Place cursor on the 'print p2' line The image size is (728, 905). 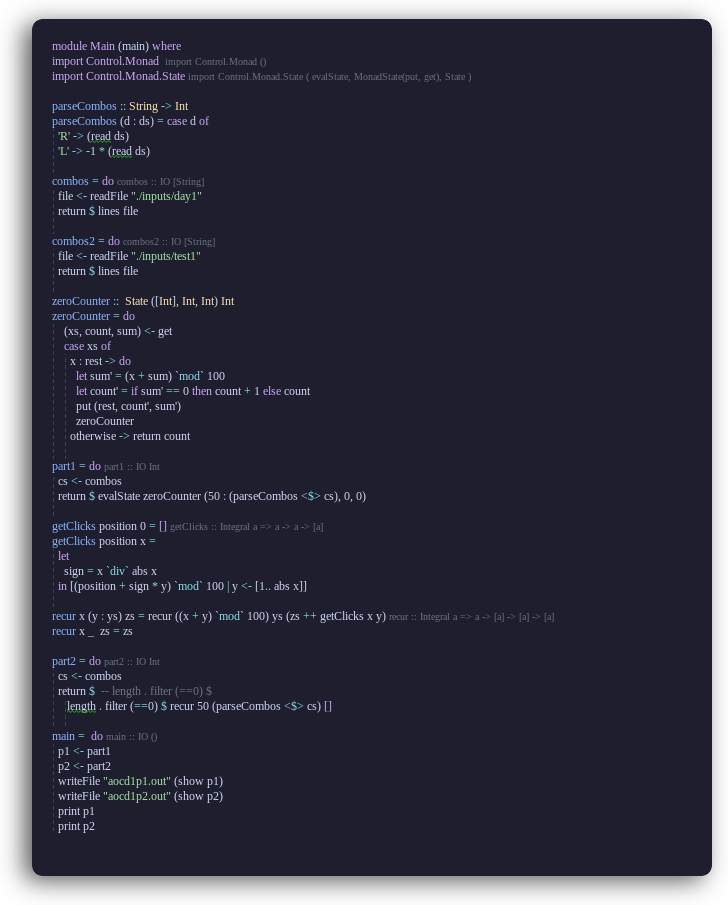(x=76, y=826)
